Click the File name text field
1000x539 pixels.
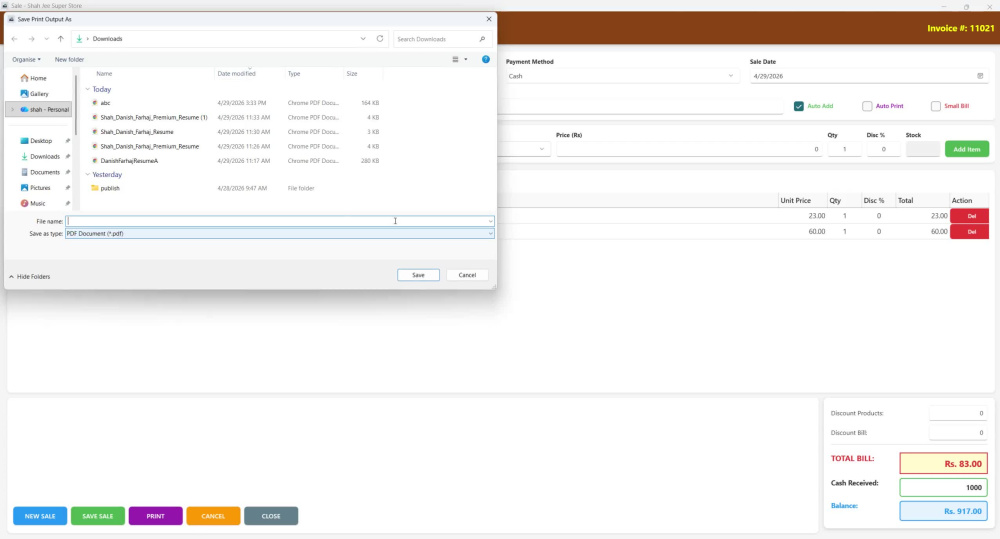(276, 221)
